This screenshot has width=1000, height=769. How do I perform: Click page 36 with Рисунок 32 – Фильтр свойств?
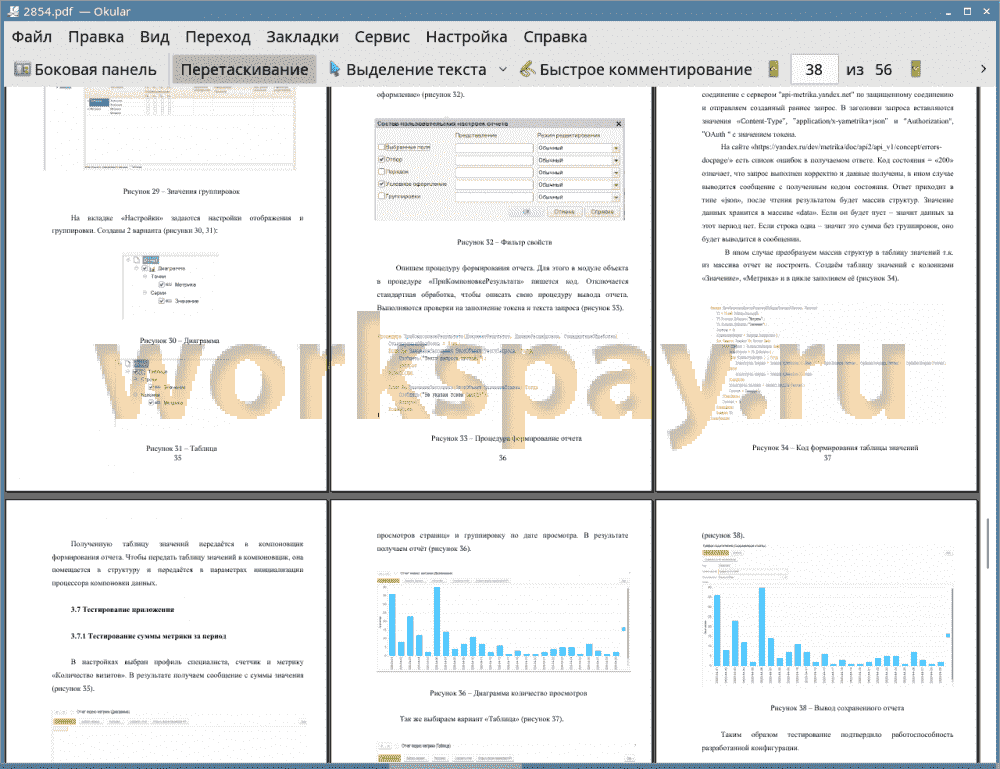pyautogui.click(x=491, y=289)
